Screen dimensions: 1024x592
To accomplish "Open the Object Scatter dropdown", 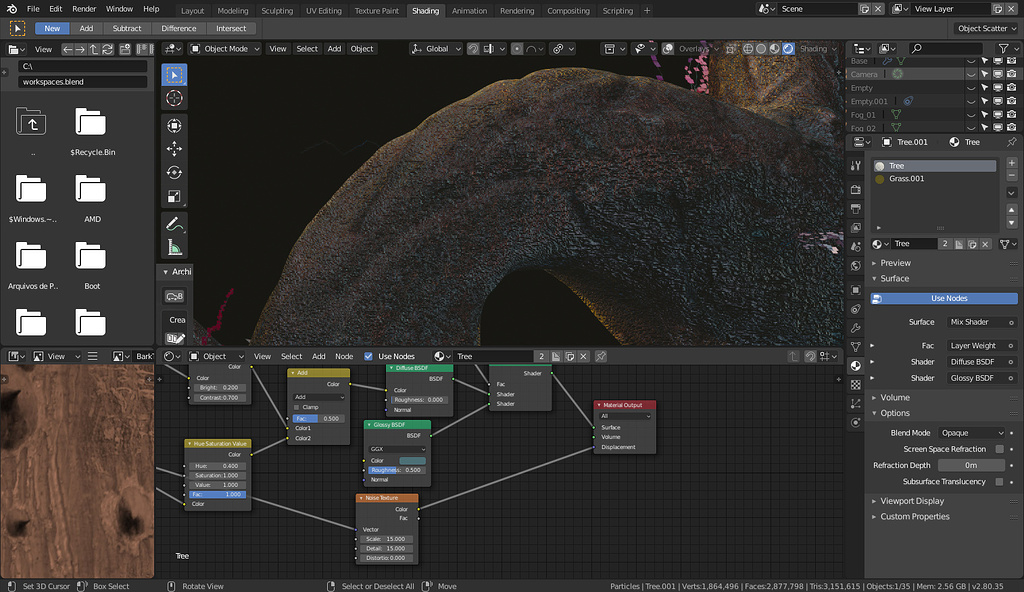I will point(985,28).
